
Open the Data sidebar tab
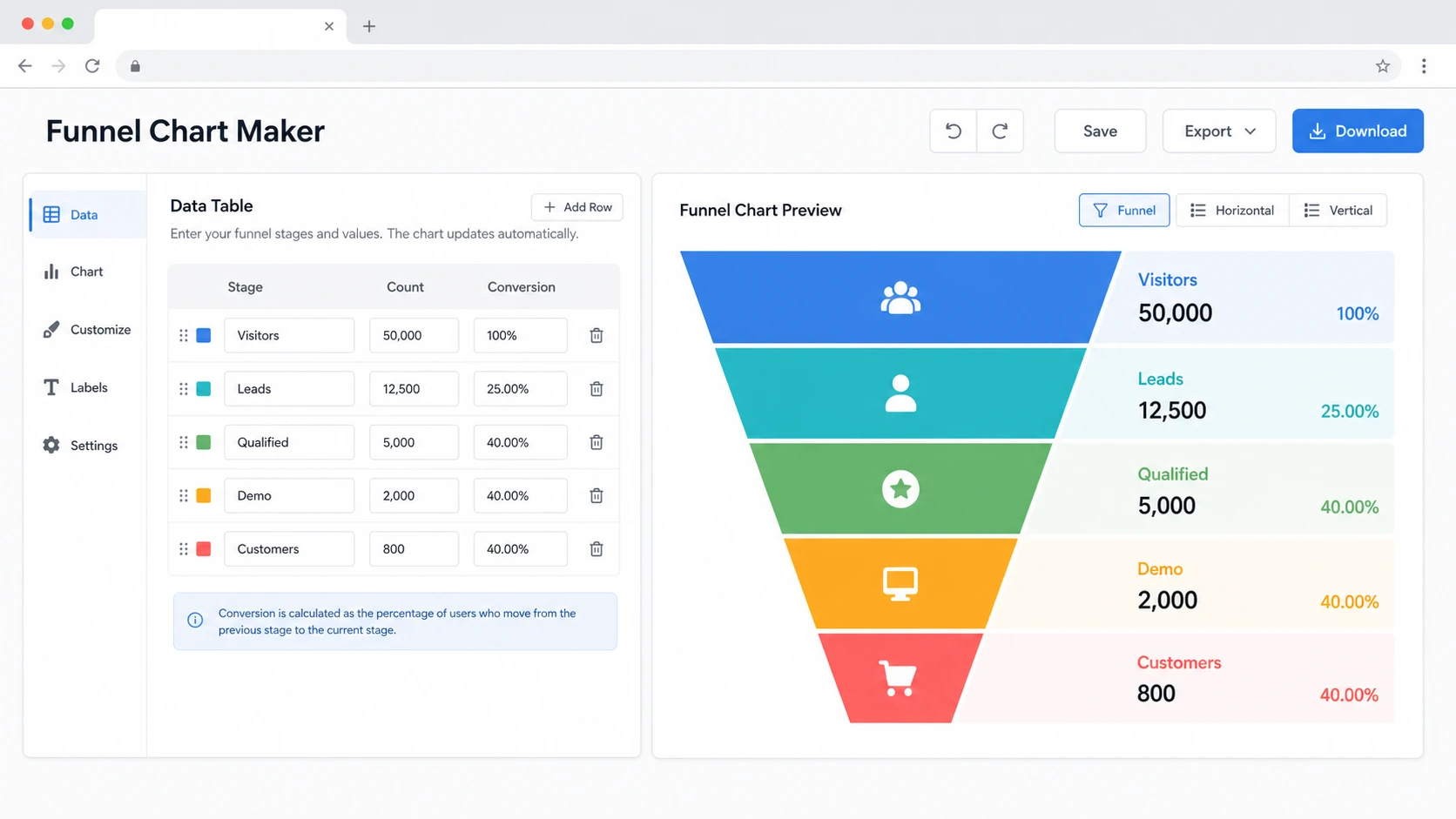point(87,215)
